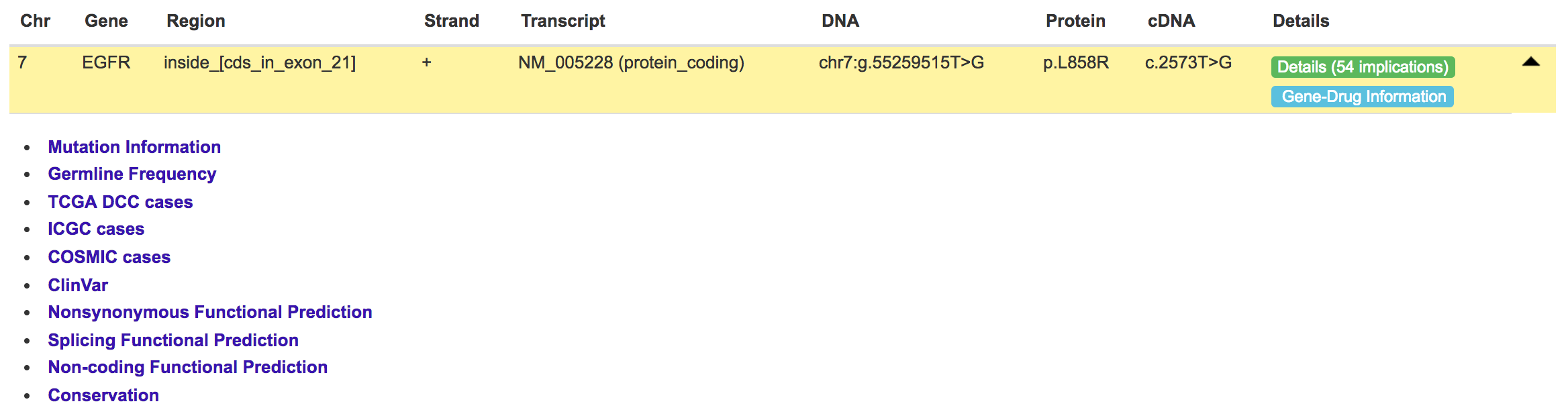Open the ICGC cases link
1568x416 pixels.
pos(96,229)
